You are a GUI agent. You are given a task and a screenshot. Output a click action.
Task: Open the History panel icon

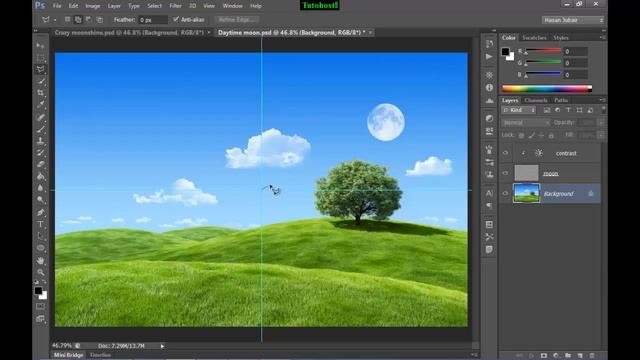click(x=489, y=44)
